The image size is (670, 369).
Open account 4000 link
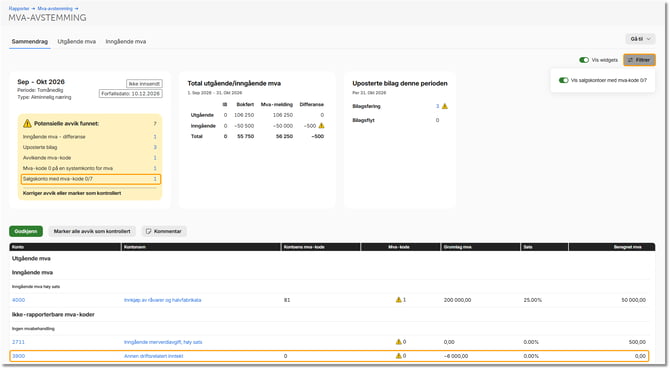tap(18, 300)
